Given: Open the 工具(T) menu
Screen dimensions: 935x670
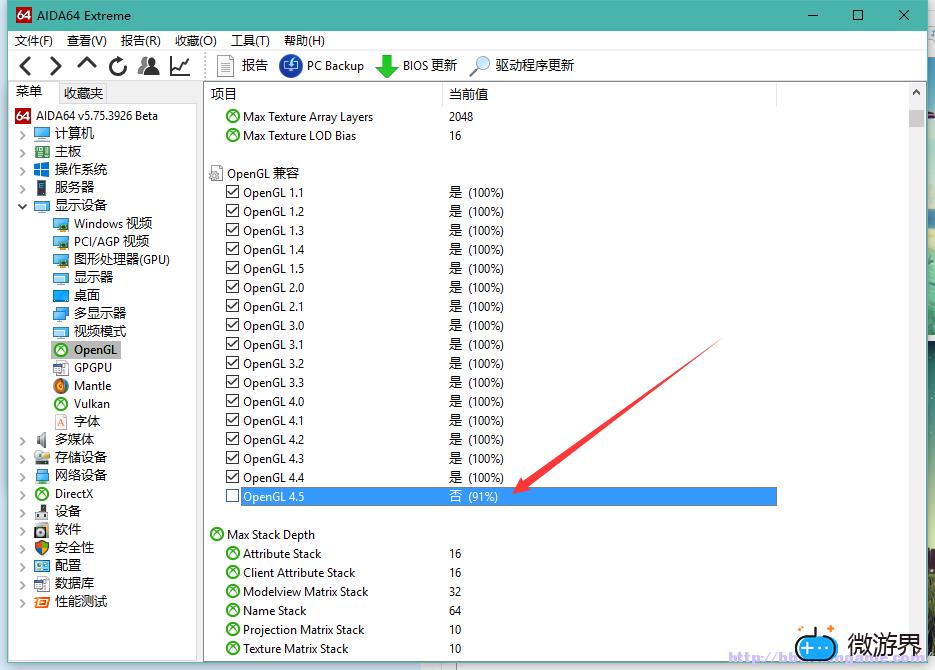Looking at the screenshot, I should coord(250,41).
